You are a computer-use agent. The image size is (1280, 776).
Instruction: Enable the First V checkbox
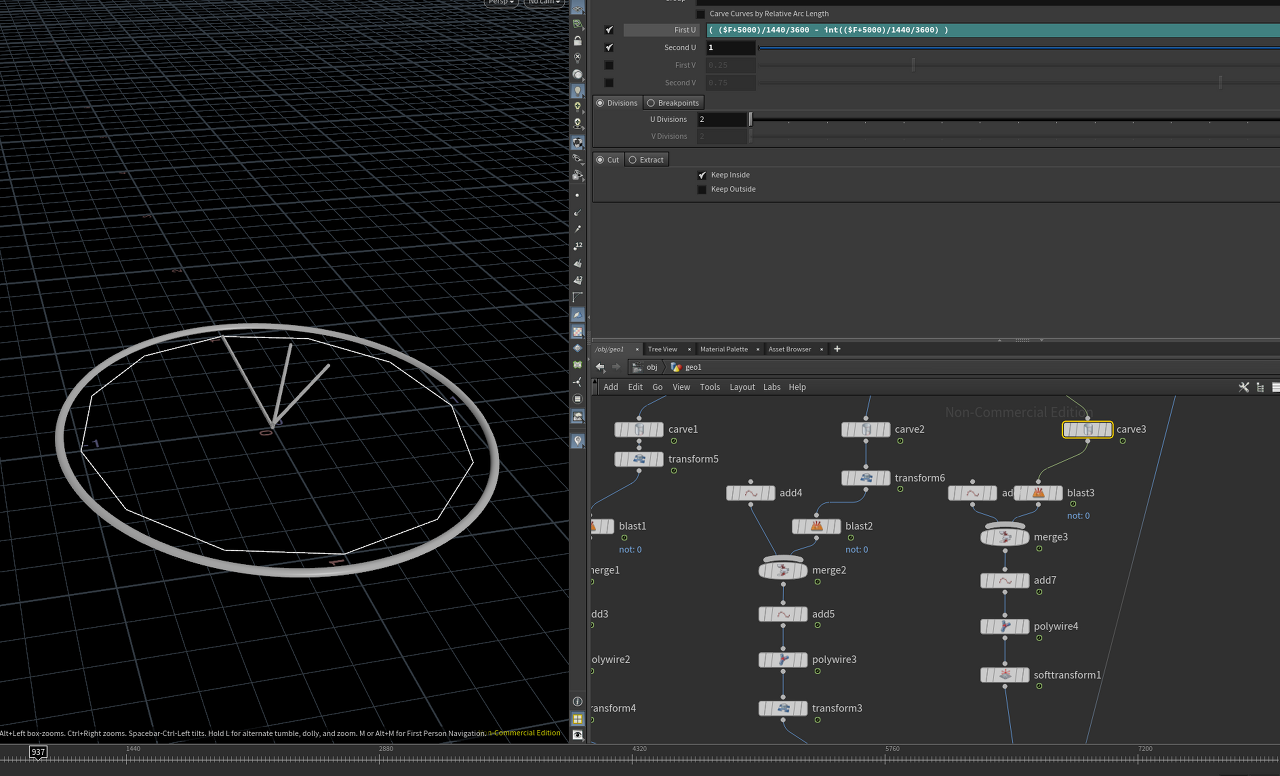pos(609,65)
